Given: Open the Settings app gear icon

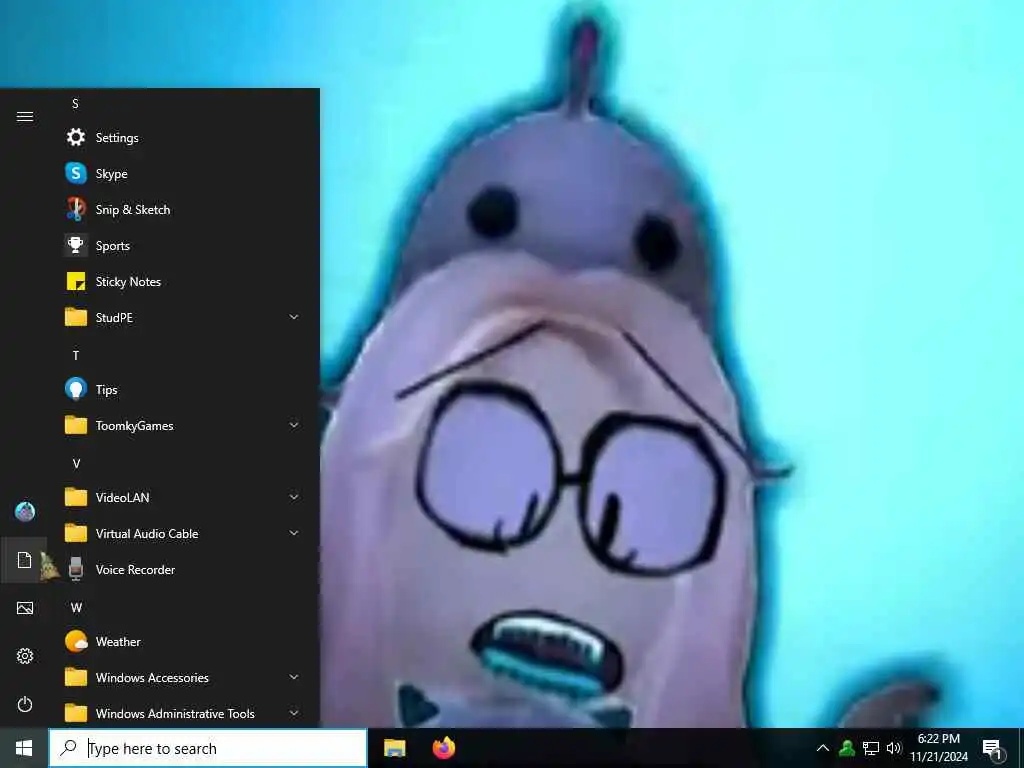Looking at the screenshot, I should point(76,137).
